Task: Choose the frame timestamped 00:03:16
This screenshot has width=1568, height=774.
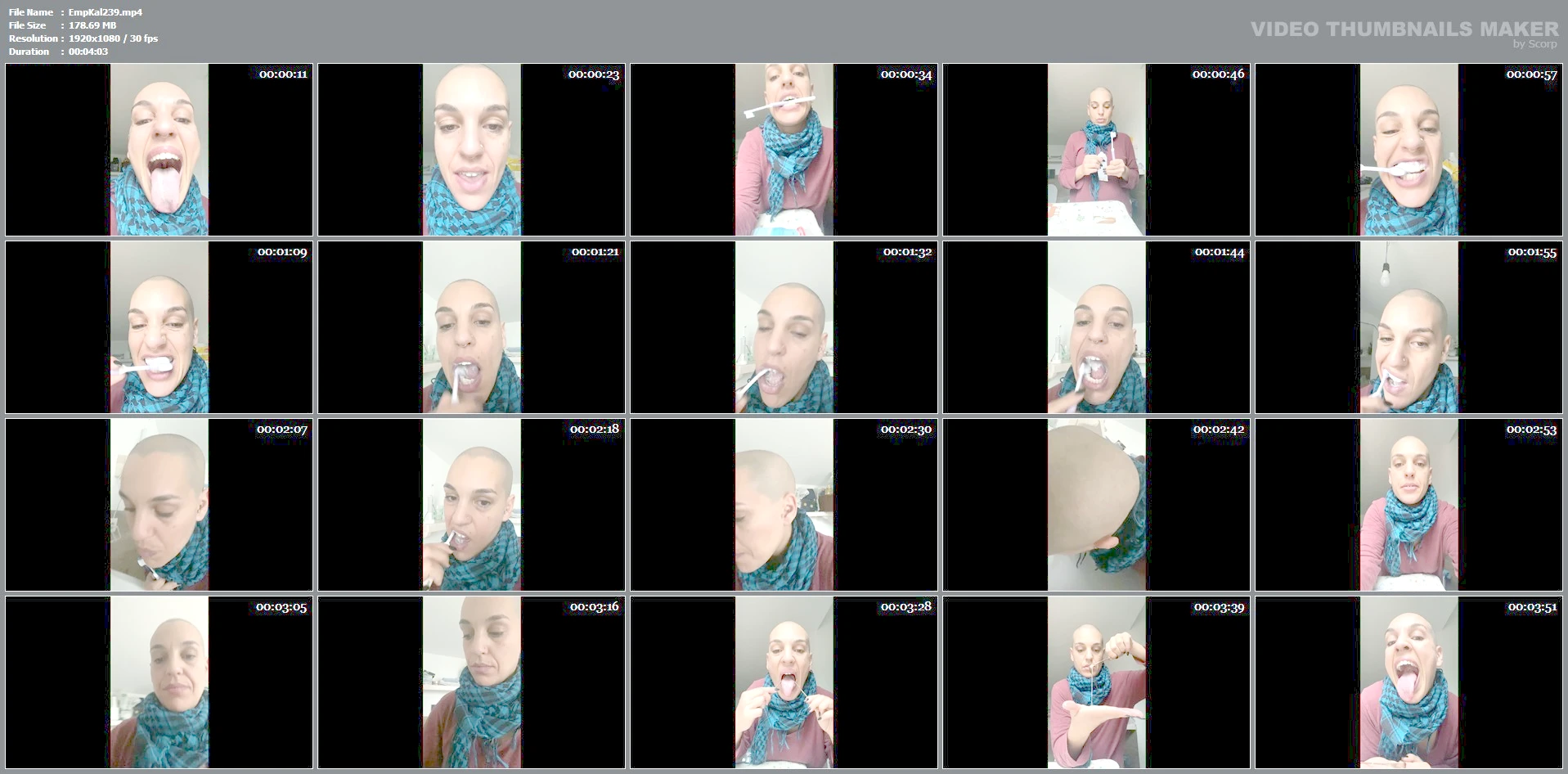Action: pos(472,682)
